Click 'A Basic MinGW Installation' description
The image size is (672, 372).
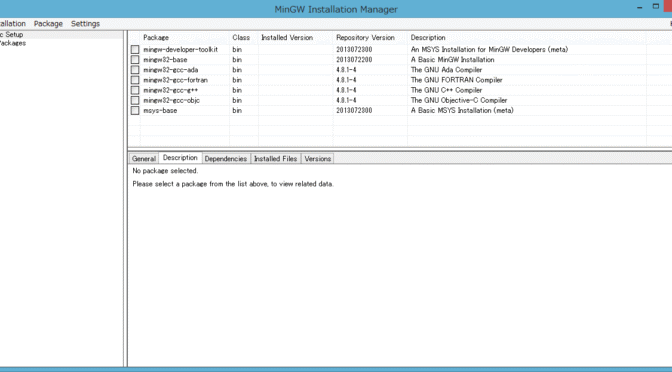[x=453, y=60]
